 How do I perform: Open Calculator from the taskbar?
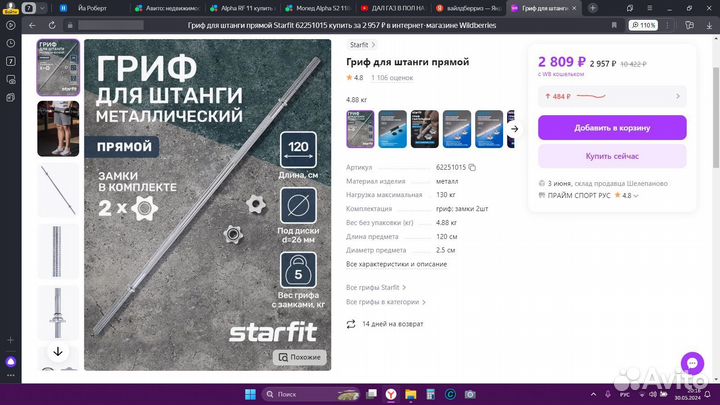click(x=430, y=394)
